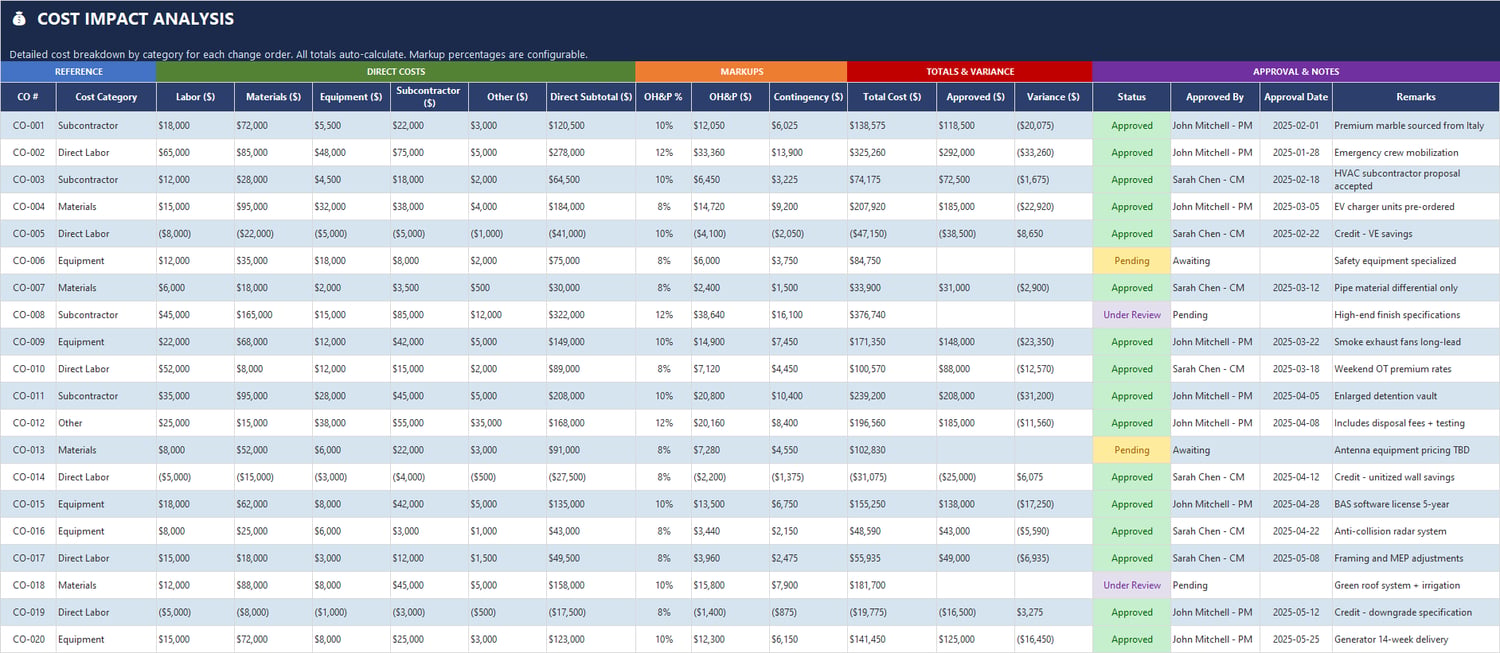Click 'Generator 14-week delivery' remark
Viewport: 1500px width, 653px height.
1416,639
